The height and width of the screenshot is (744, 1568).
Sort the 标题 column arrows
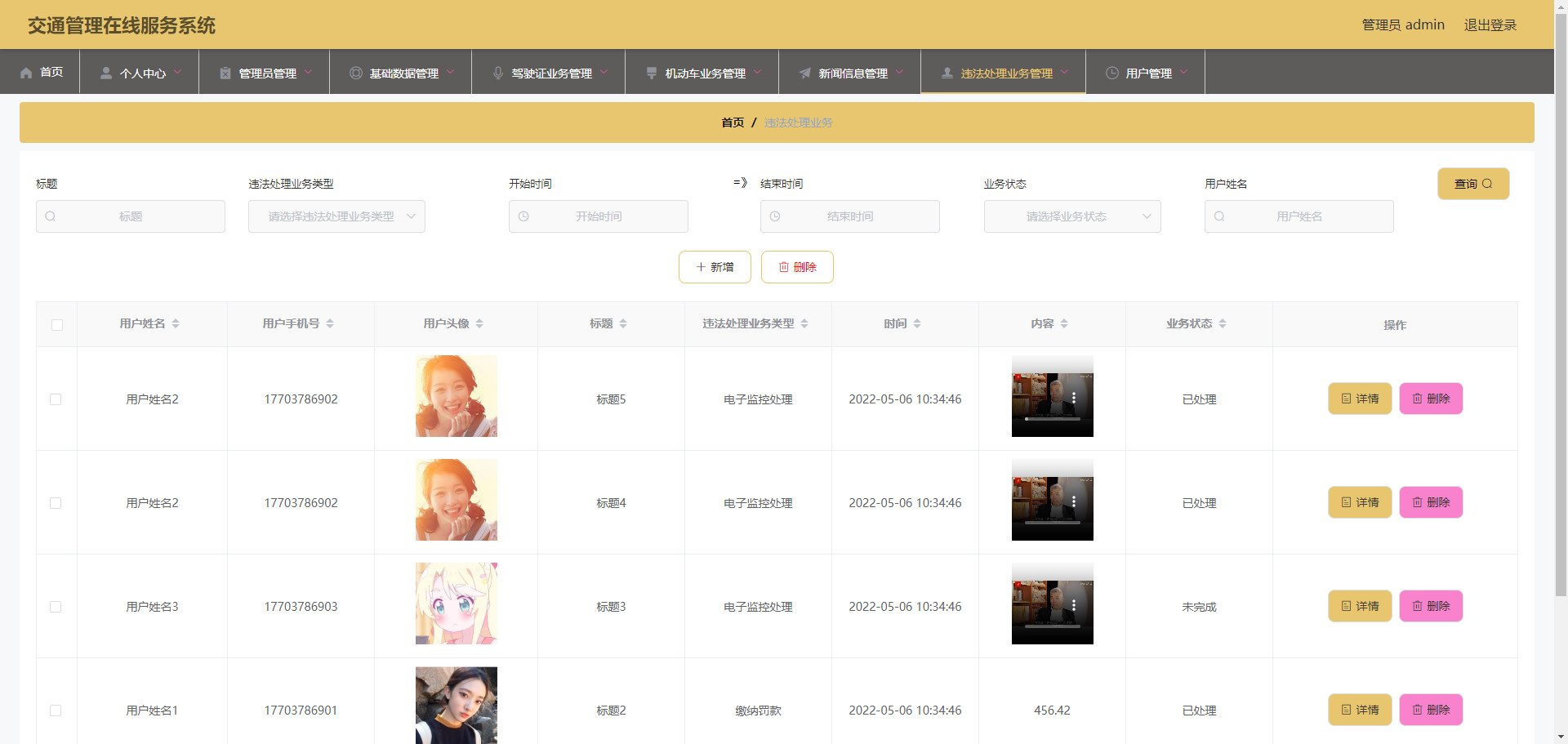tap(623, 324)
